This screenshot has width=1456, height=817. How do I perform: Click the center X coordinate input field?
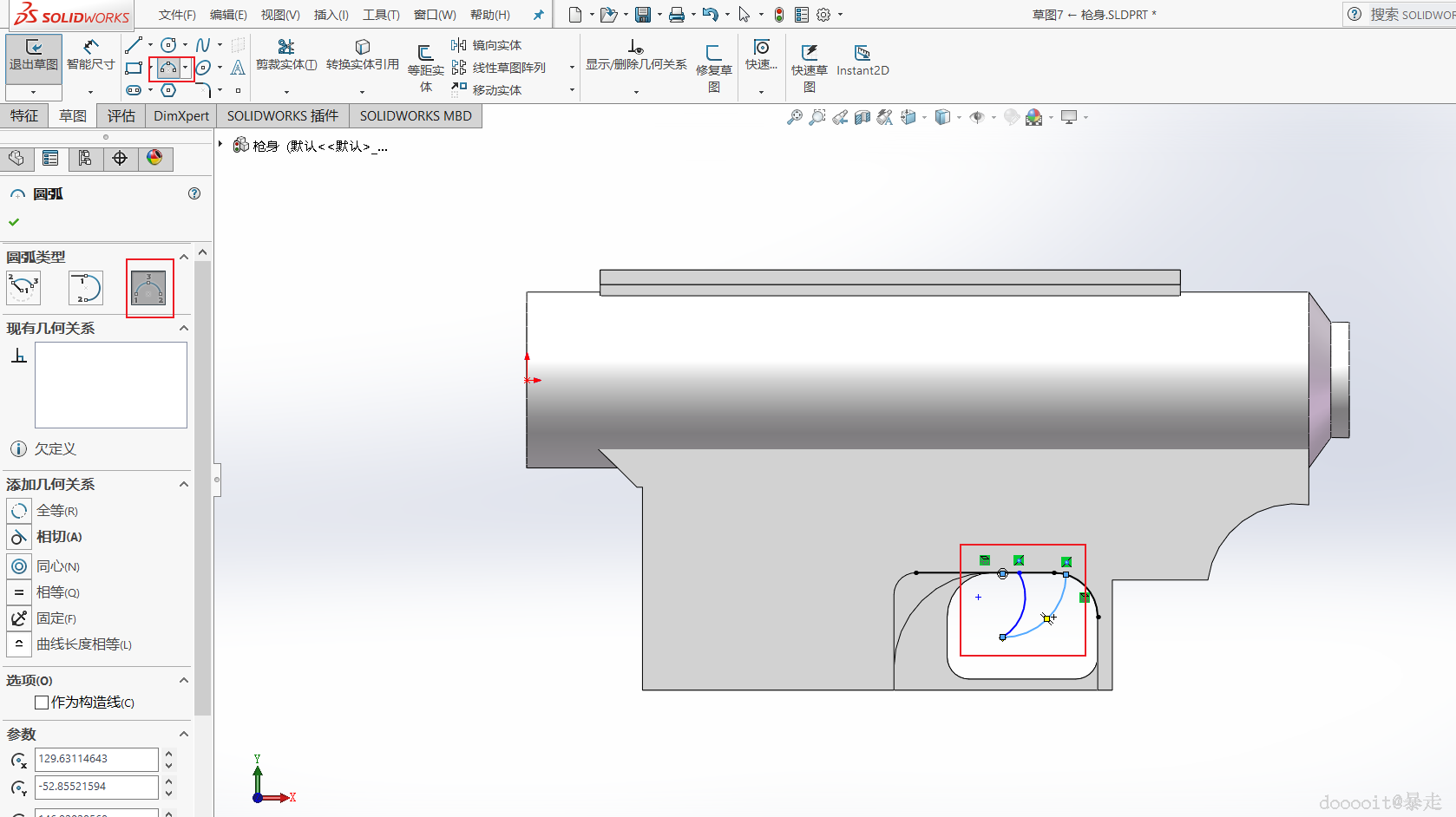point(96,759)
